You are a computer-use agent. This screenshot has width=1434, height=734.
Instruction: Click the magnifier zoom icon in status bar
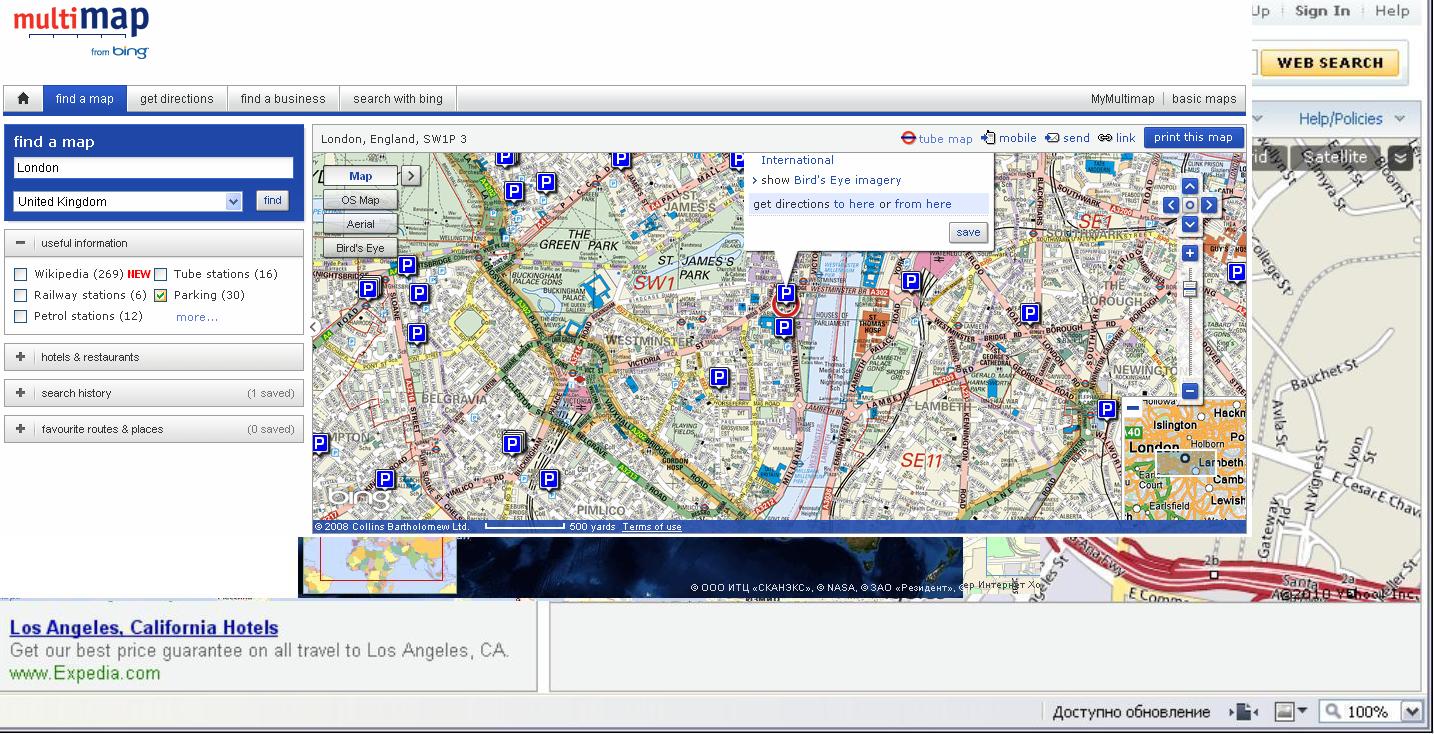1332,712
